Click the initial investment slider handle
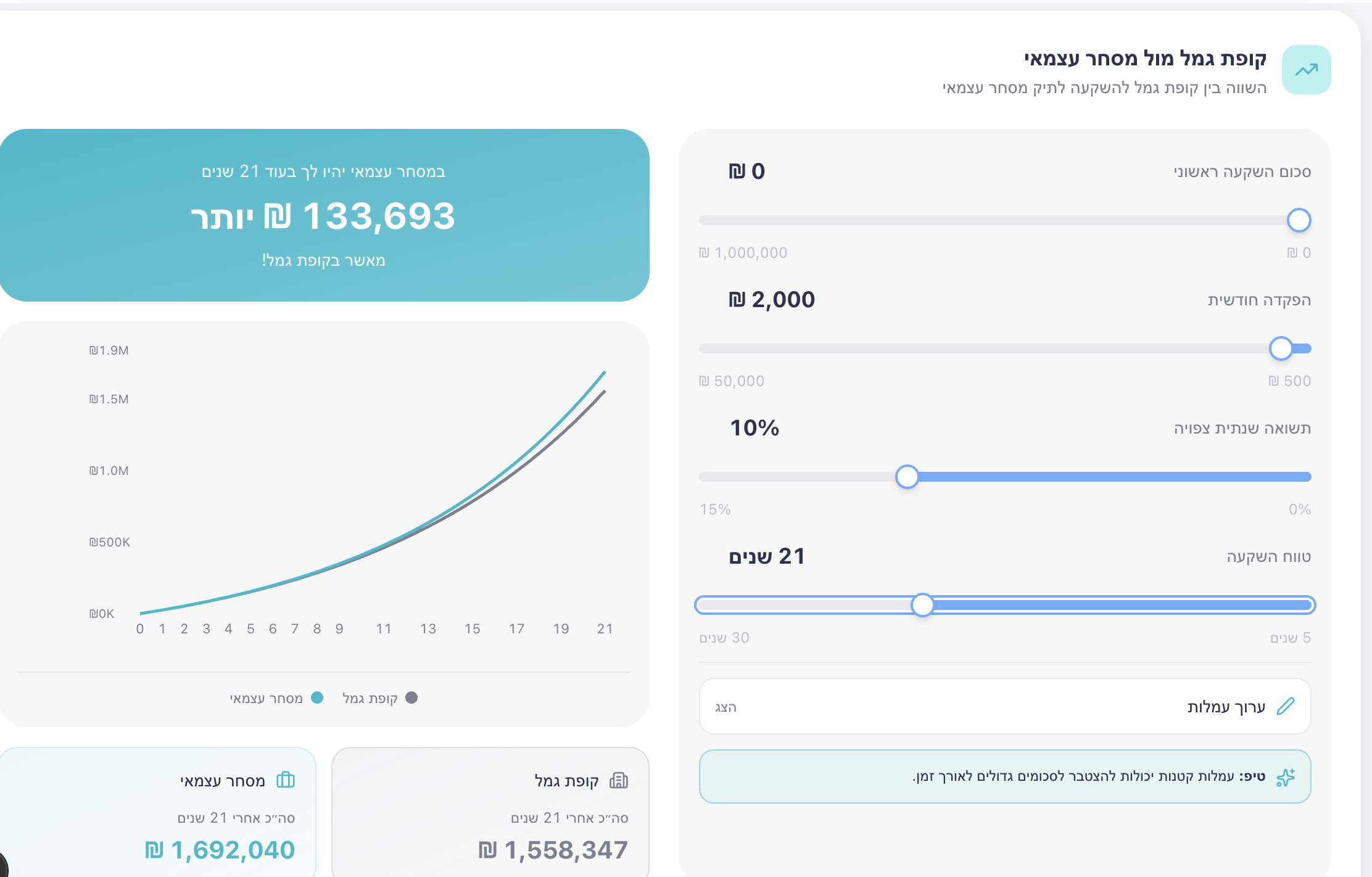This screenshot has width=1372, height=877. (1299, 220)
